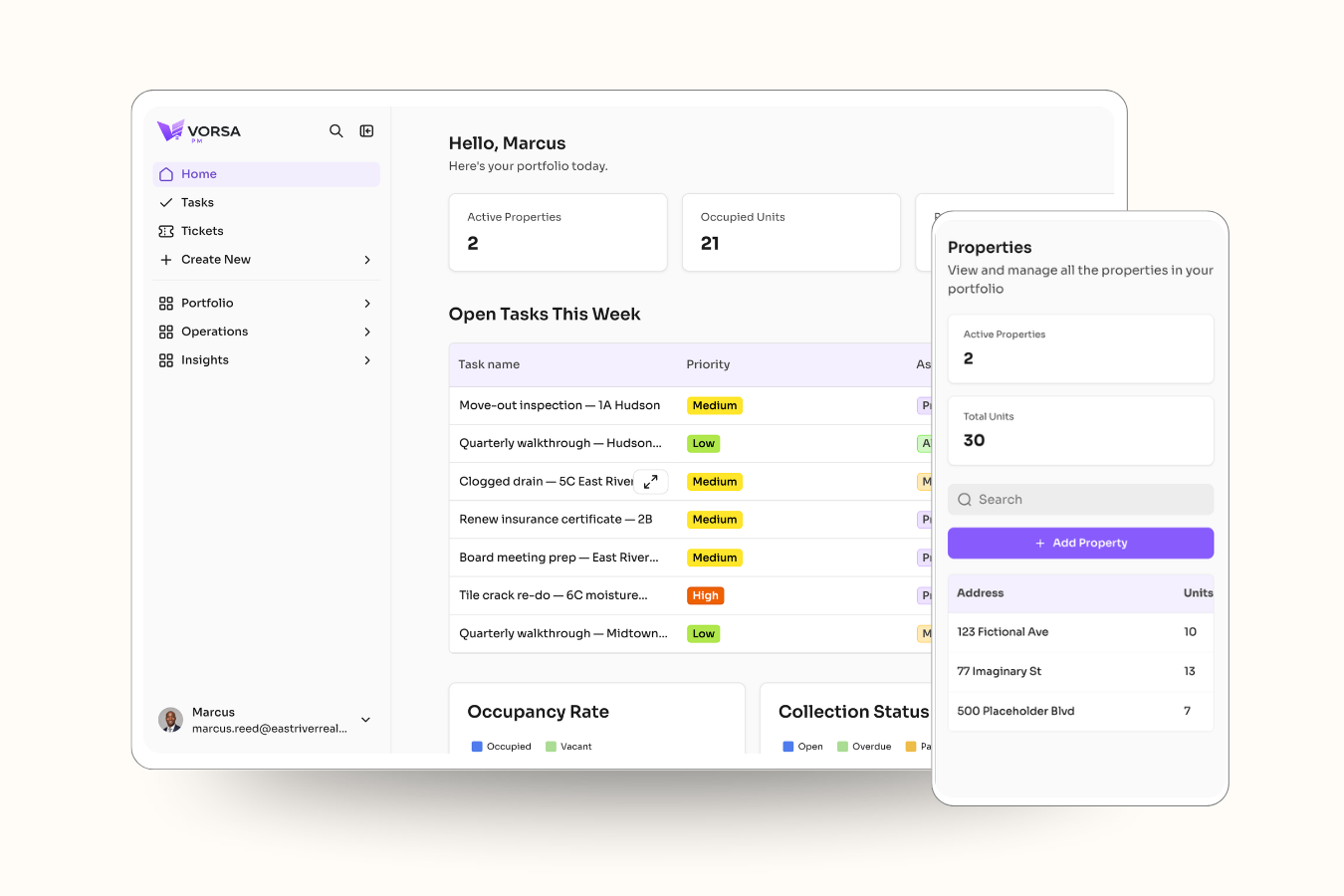Open task Quarterly walkthrough — Hudson...
Viewport: 1344px width, 896px height.
pos(560,444)
